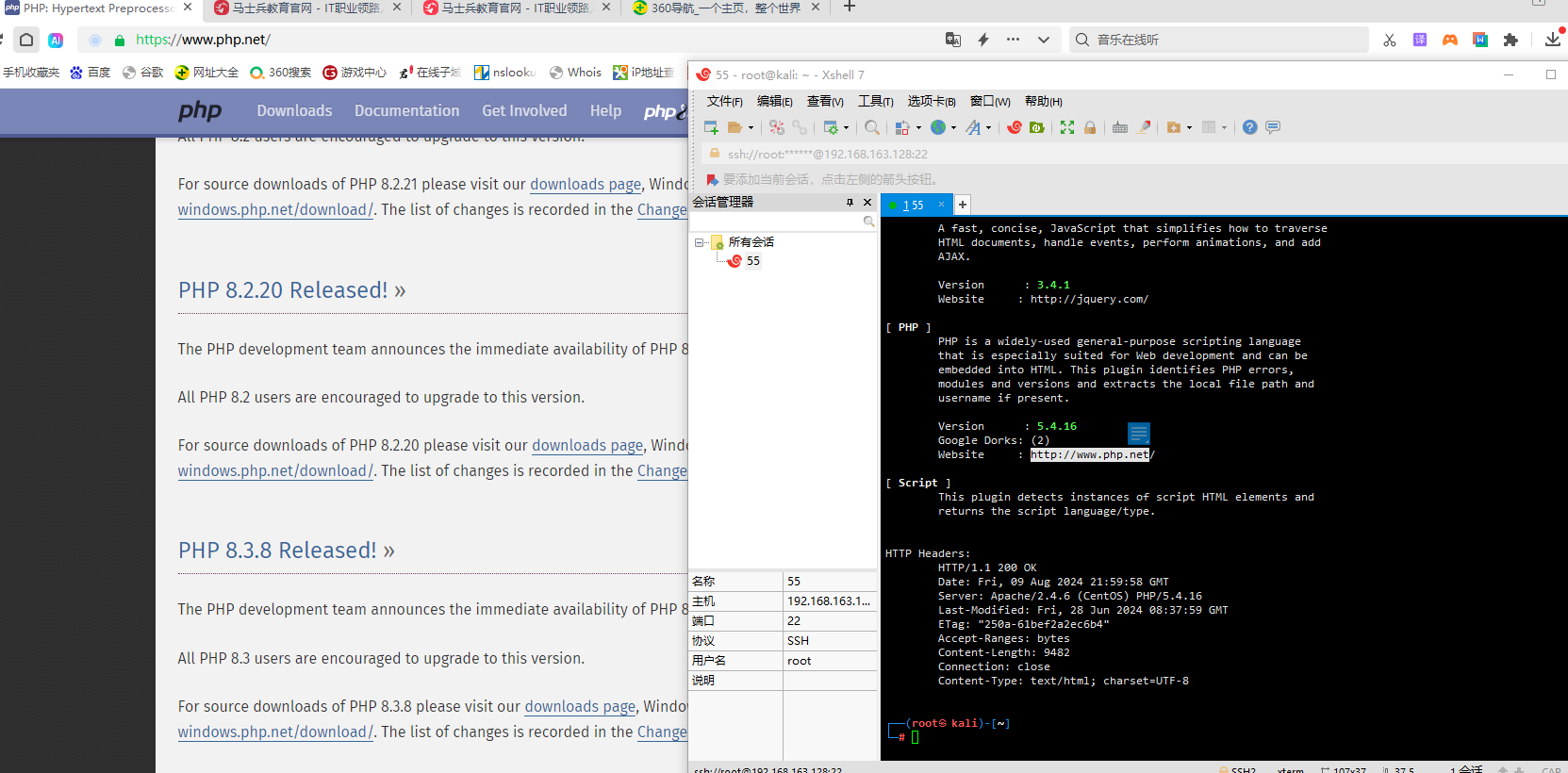The height and width of the screenshot is (773, 1568).
Task: Click the browser downloads arrow icon
Action: (x=1553, y=40)
